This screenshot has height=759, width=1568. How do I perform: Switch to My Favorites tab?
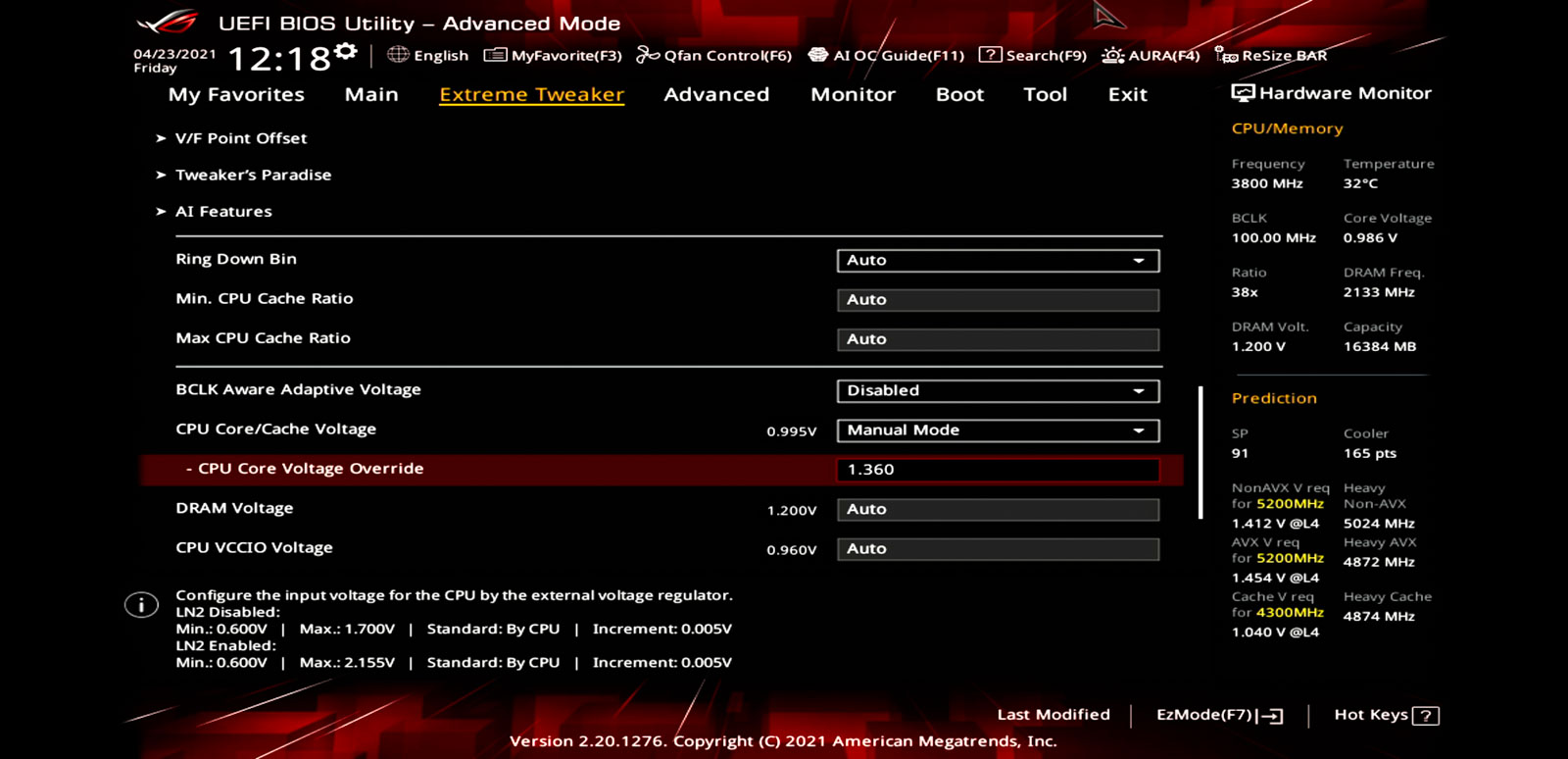(x=236, y=94)
